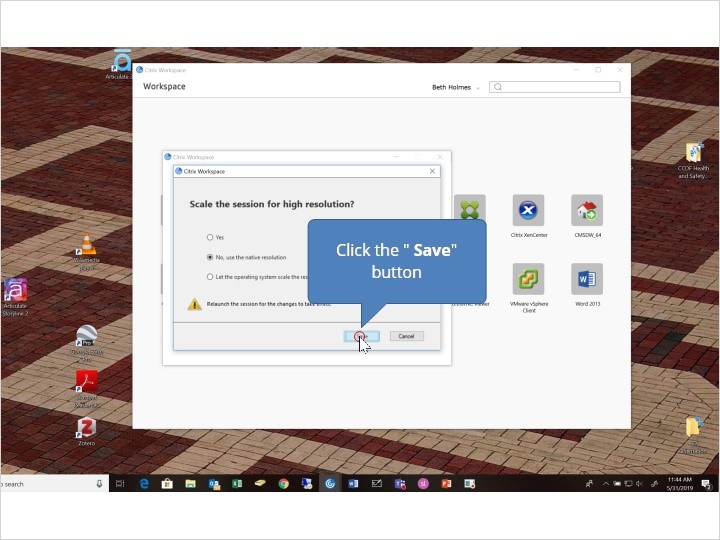
Task: Open Outlook from the taskbar
Action: 214,484
